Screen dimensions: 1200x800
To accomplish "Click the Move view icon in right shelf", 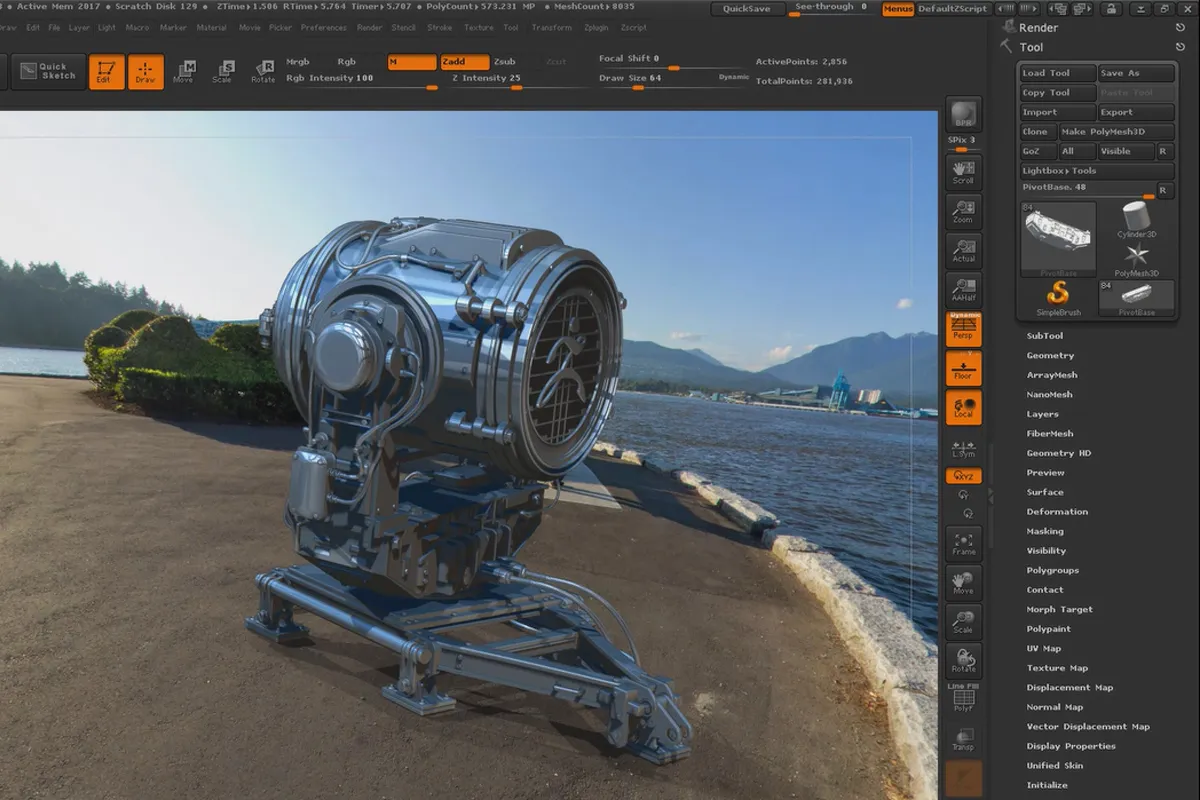I will coord(964,582).
